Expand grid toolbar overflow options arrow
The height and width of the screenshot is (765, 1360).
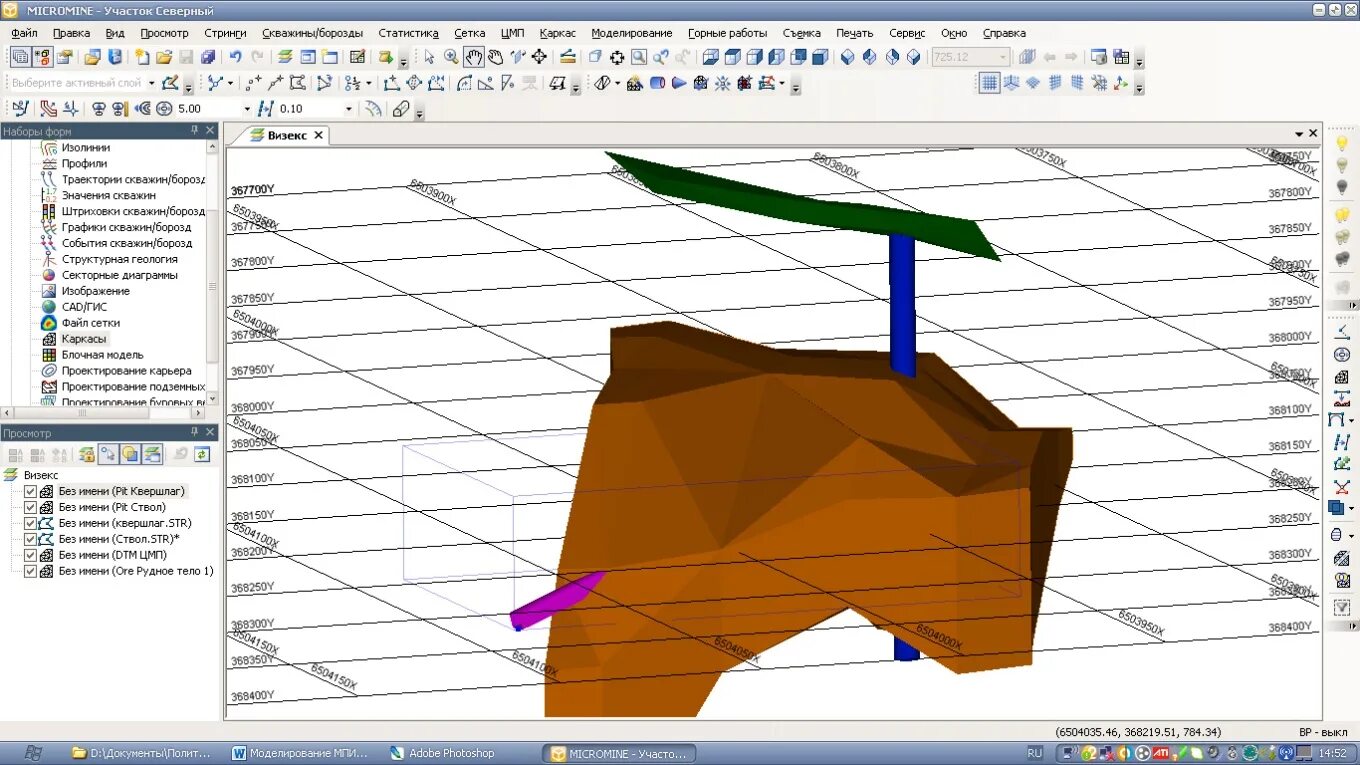point(1139,86)
